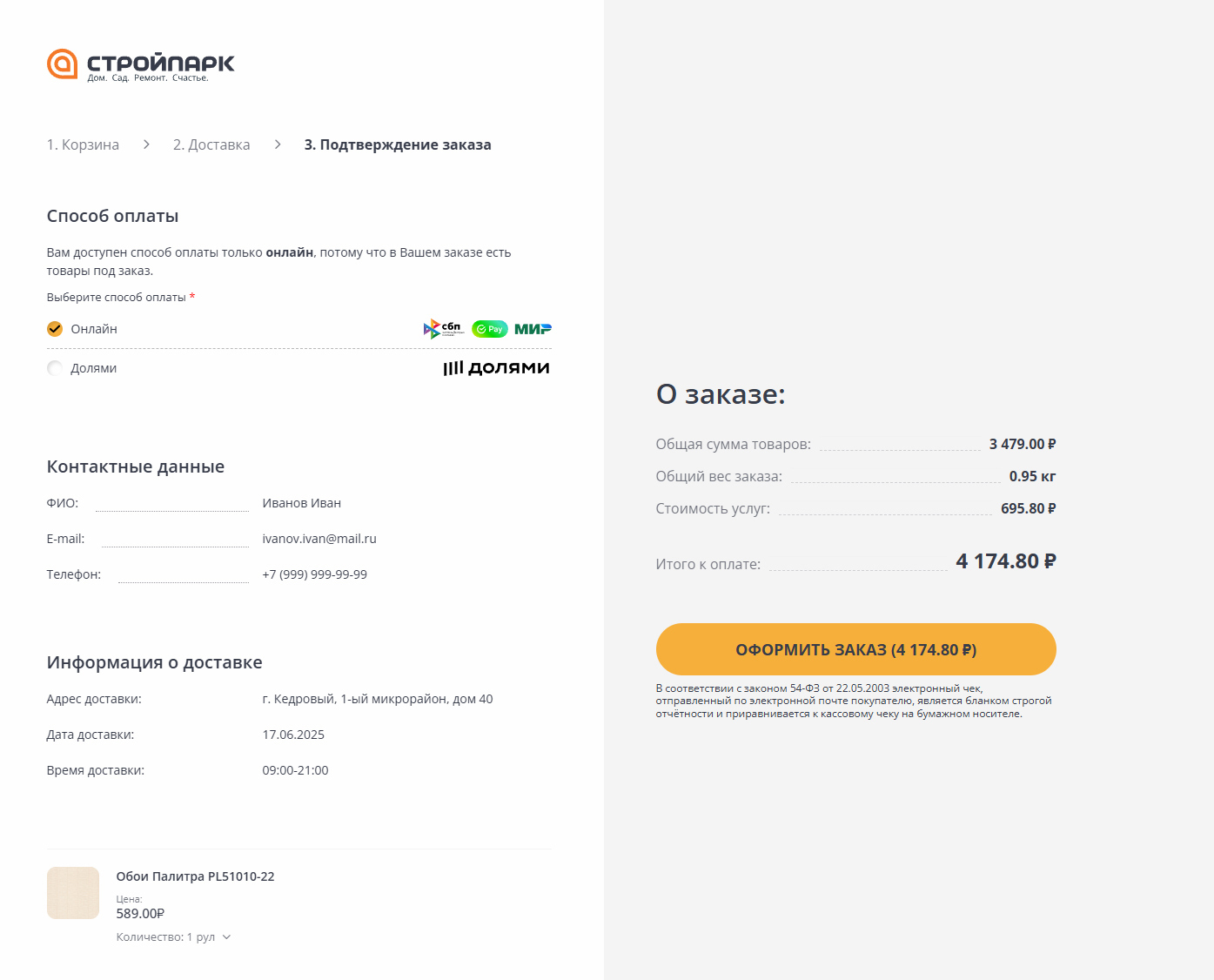Open the Обои Палитра PL51010-22 product link
Viewport: 1214px width, 980px height.
(195, 876)
